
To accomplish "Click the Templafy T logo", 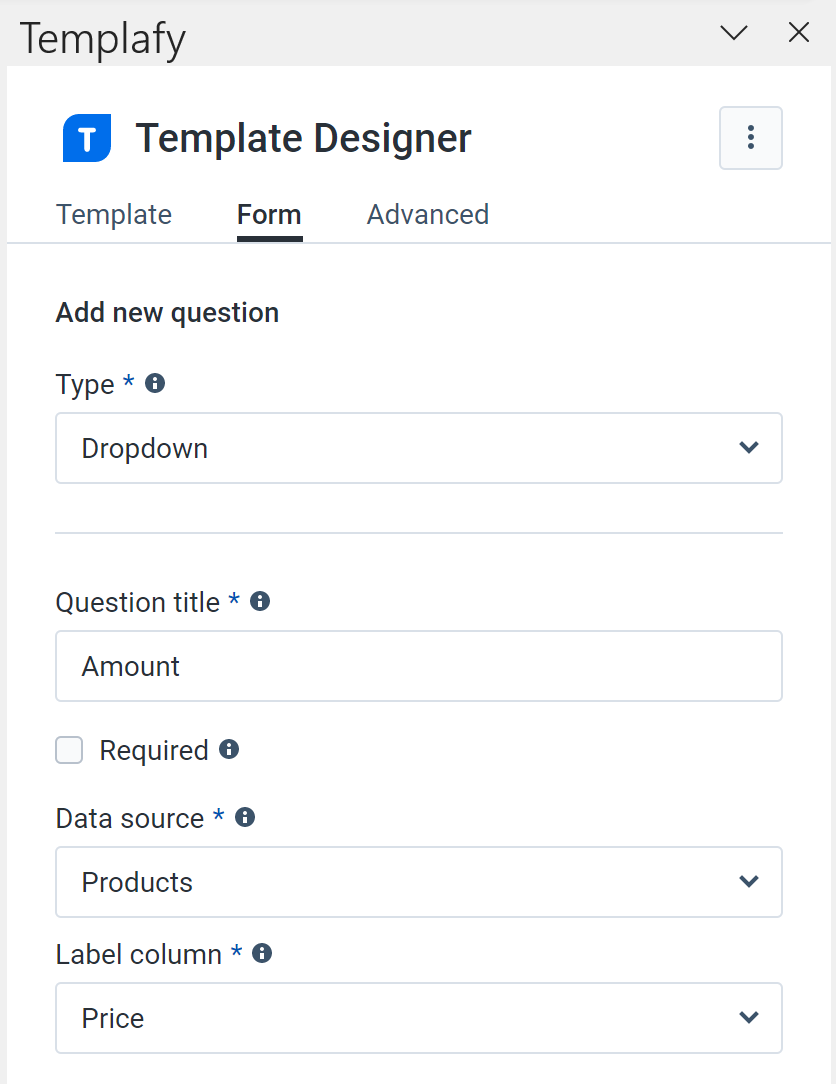I will pyautogui.click(x=86, y=137).
